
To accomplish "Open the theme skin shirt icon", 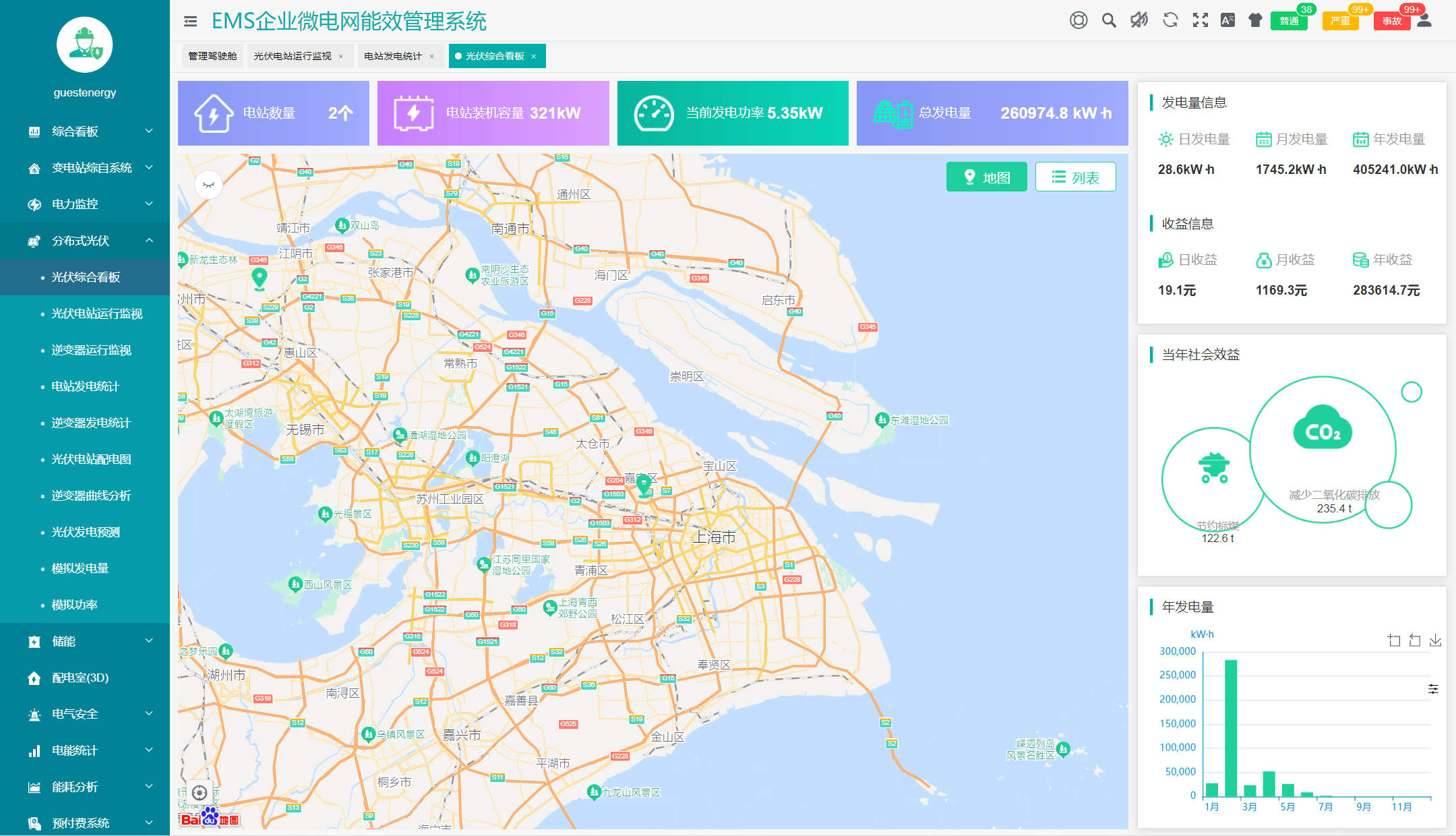I will (x=1254, y=20).
